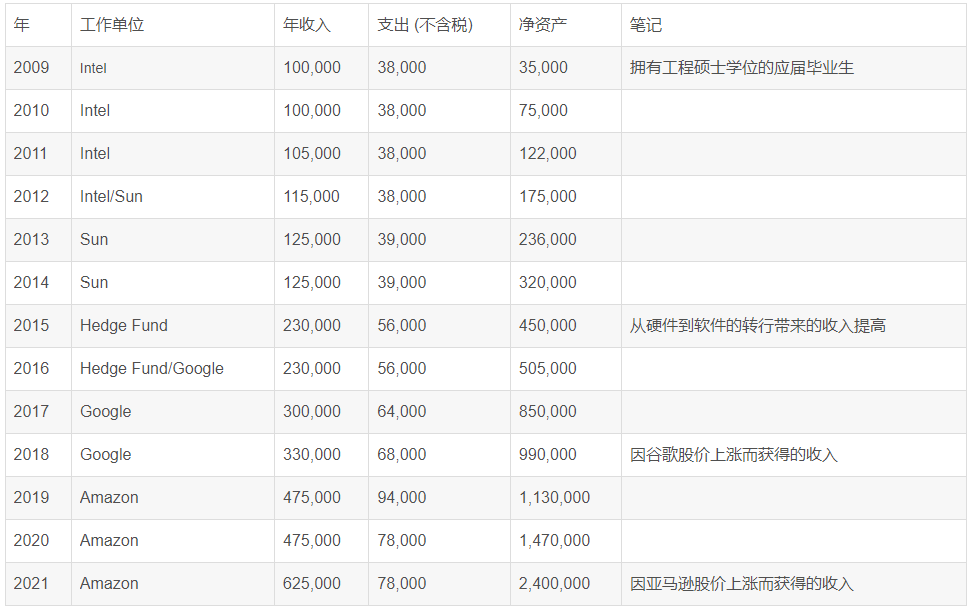The width and height of the screenshot is (972, 609).
Task: Click Sun in the 2014 row
Action: click(94, 282)
